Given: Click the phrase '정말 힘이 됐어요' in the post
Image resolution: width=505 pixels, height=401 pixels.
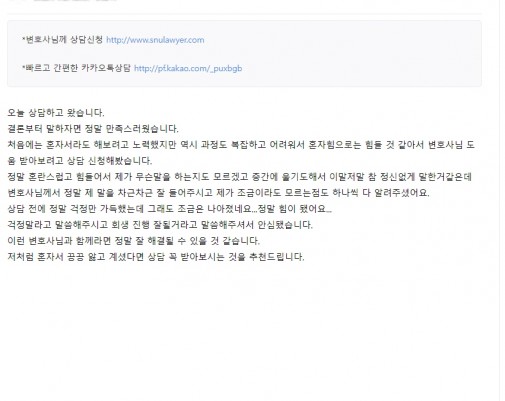Looking at the screenshot, I should 292,209.
